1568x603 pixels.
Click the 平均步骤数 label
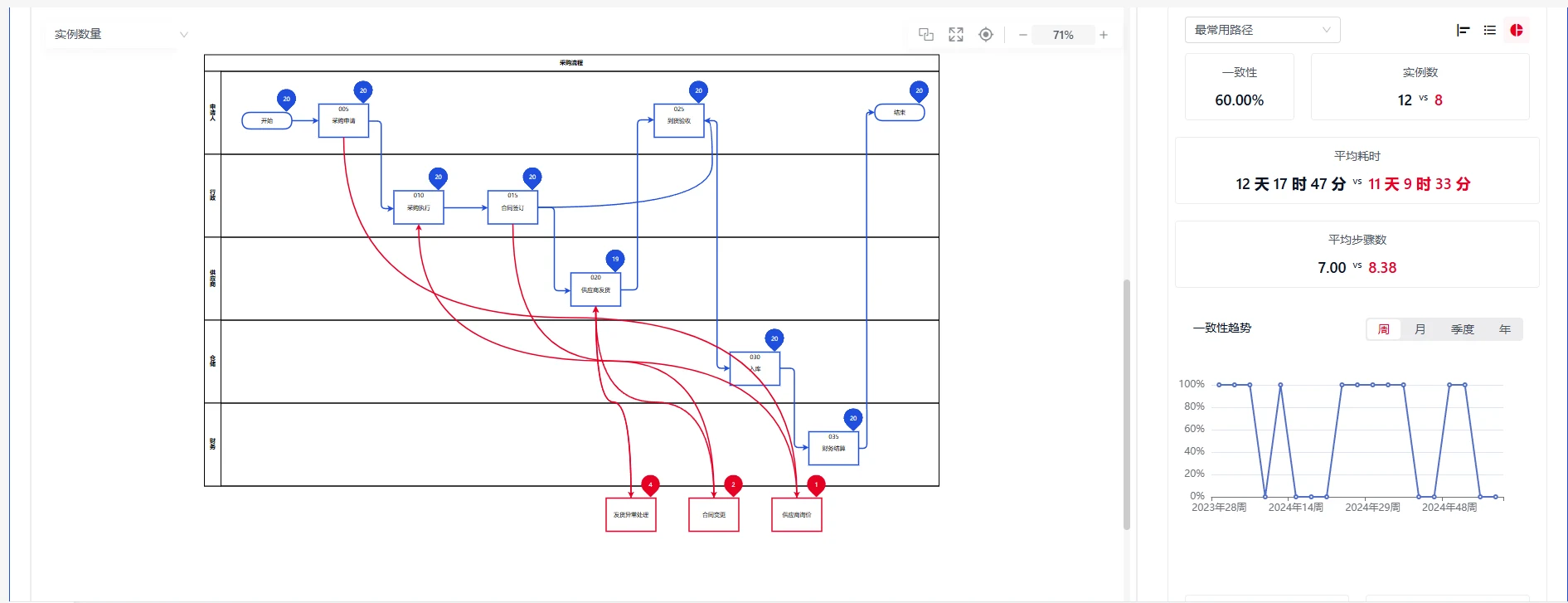click(1357, 240)
